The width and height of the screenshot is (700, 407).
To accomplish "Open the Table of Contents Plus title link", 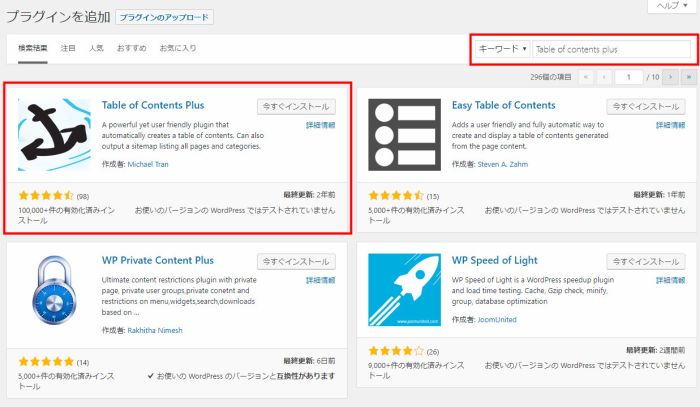I will tap(153, 105).
